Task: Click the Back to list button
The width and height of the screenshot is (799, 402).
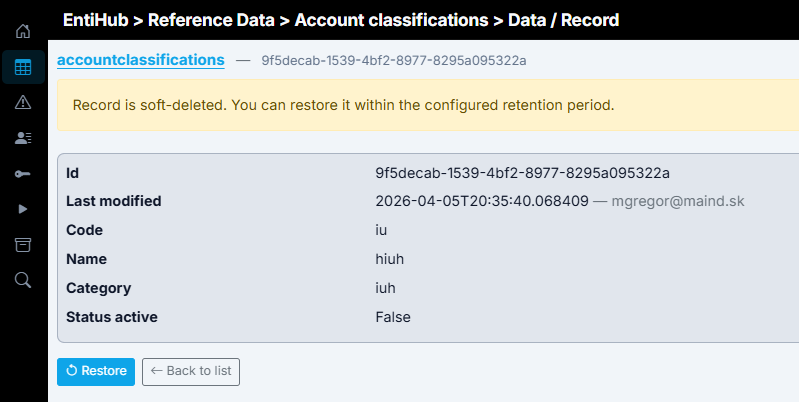Action: pyautogui.click(x=191, y=372)
